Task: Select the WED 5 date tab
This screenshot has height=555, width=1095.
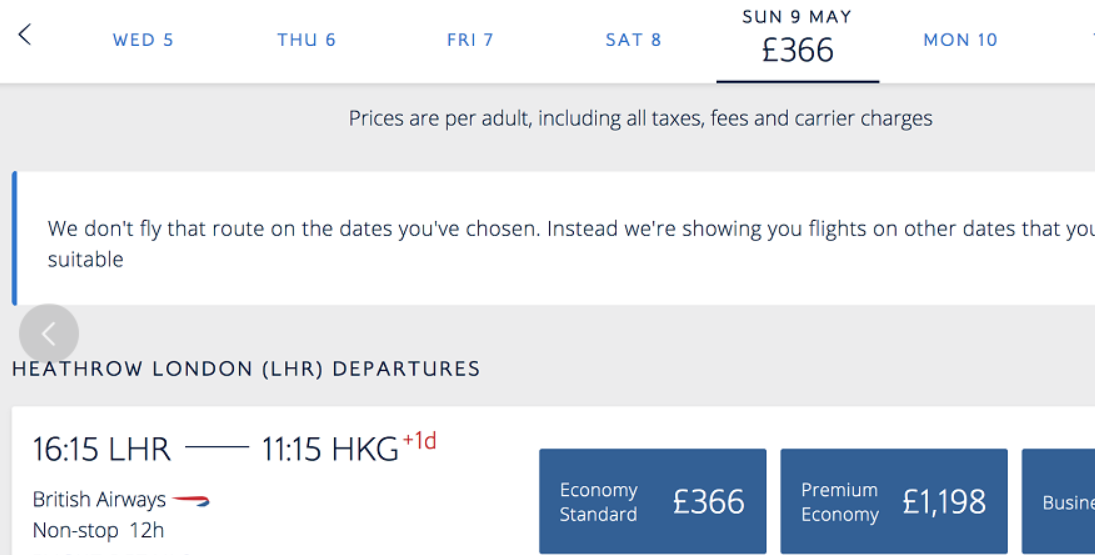Action: coord(143,40)
